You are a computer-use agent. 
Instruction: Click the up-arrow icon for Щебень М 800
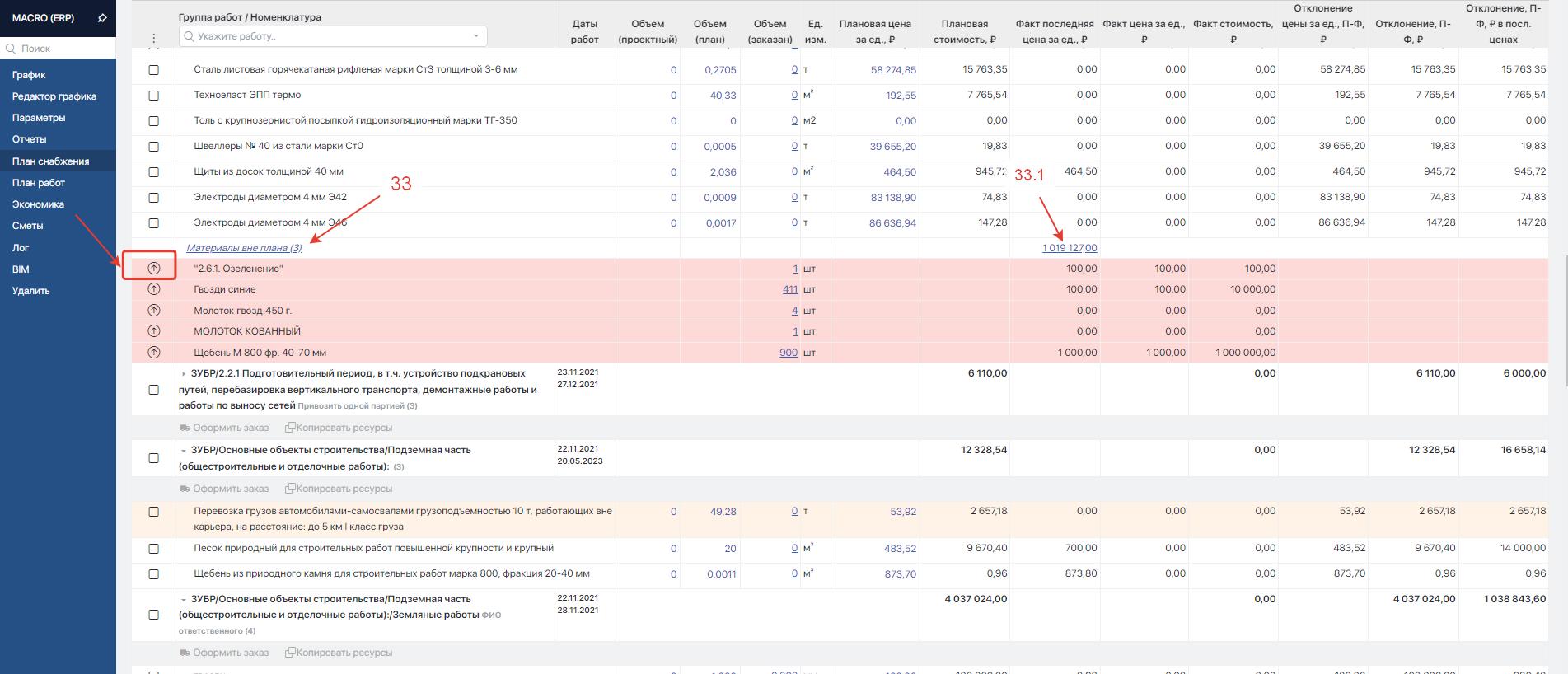154,353
